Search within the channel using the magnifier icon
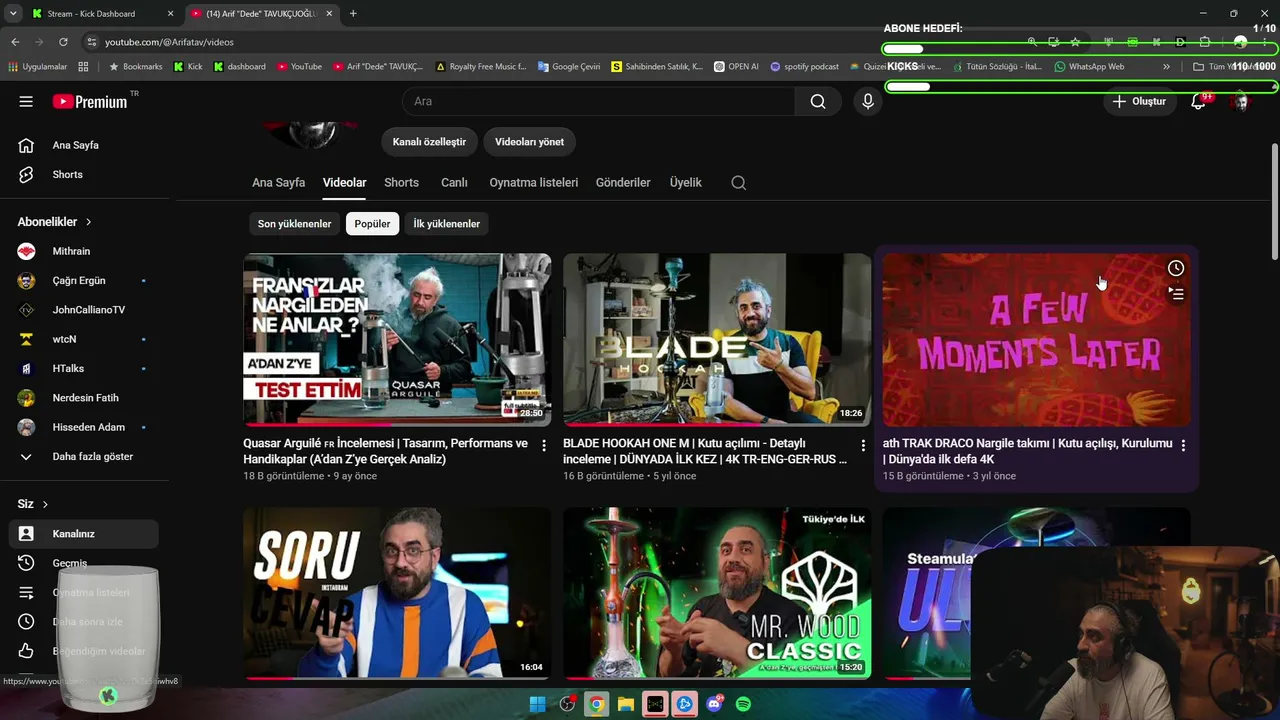The width and height of the screenshot is (1280, 720). click(739, 183)
